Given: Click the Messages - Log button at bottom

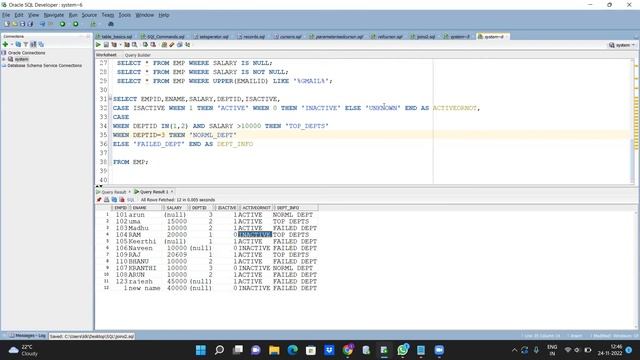Looking at the screenshot, I should (27, 336).
